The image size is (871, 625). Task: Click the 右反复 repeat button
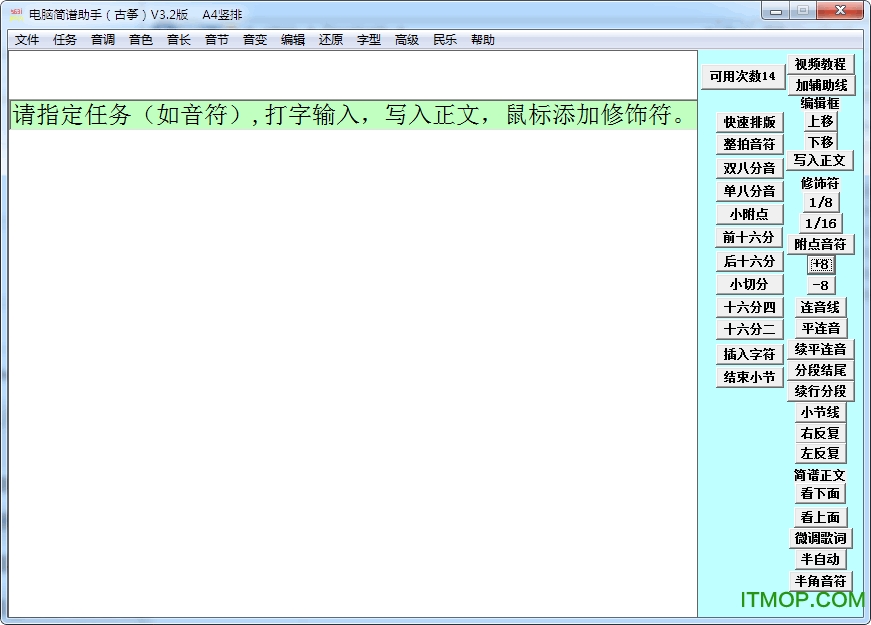pos(820,433)
